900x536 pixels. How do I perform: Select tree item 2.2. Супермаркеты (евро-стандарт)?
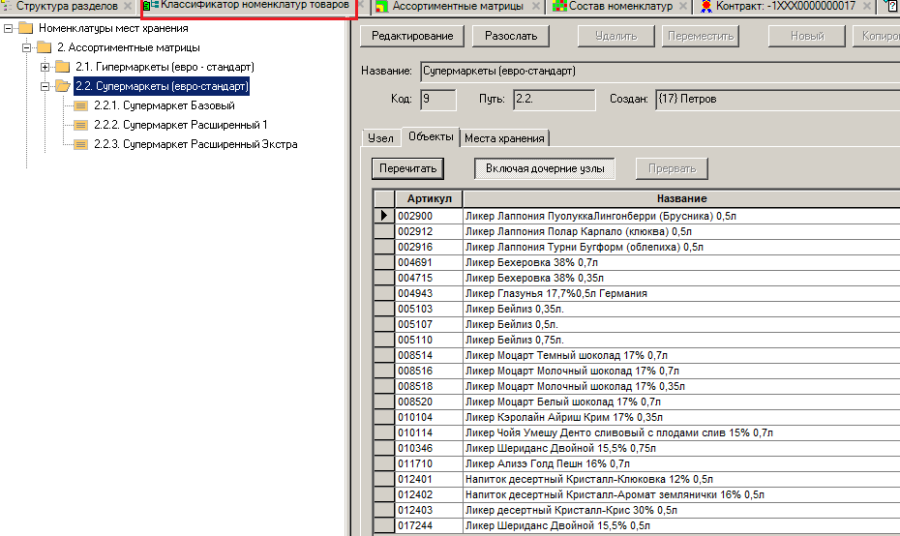[162, 86]
